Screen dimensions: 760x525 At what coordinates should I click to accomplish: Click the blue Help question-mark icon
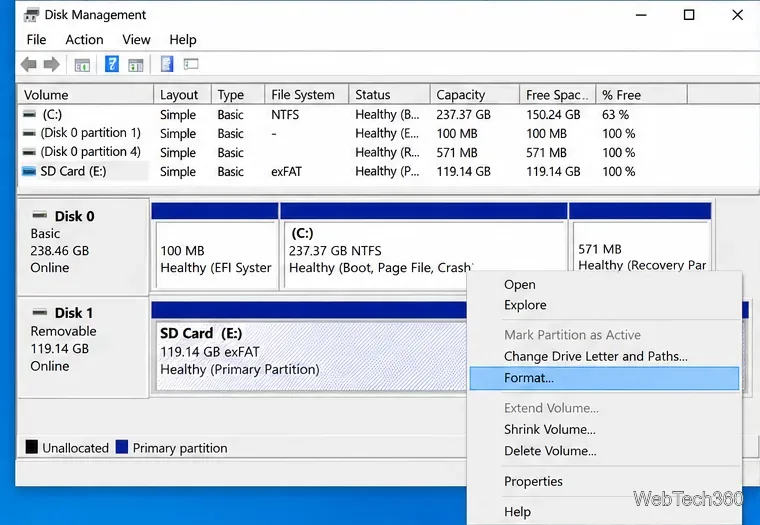pyautogui.click(x=111, y=64)
